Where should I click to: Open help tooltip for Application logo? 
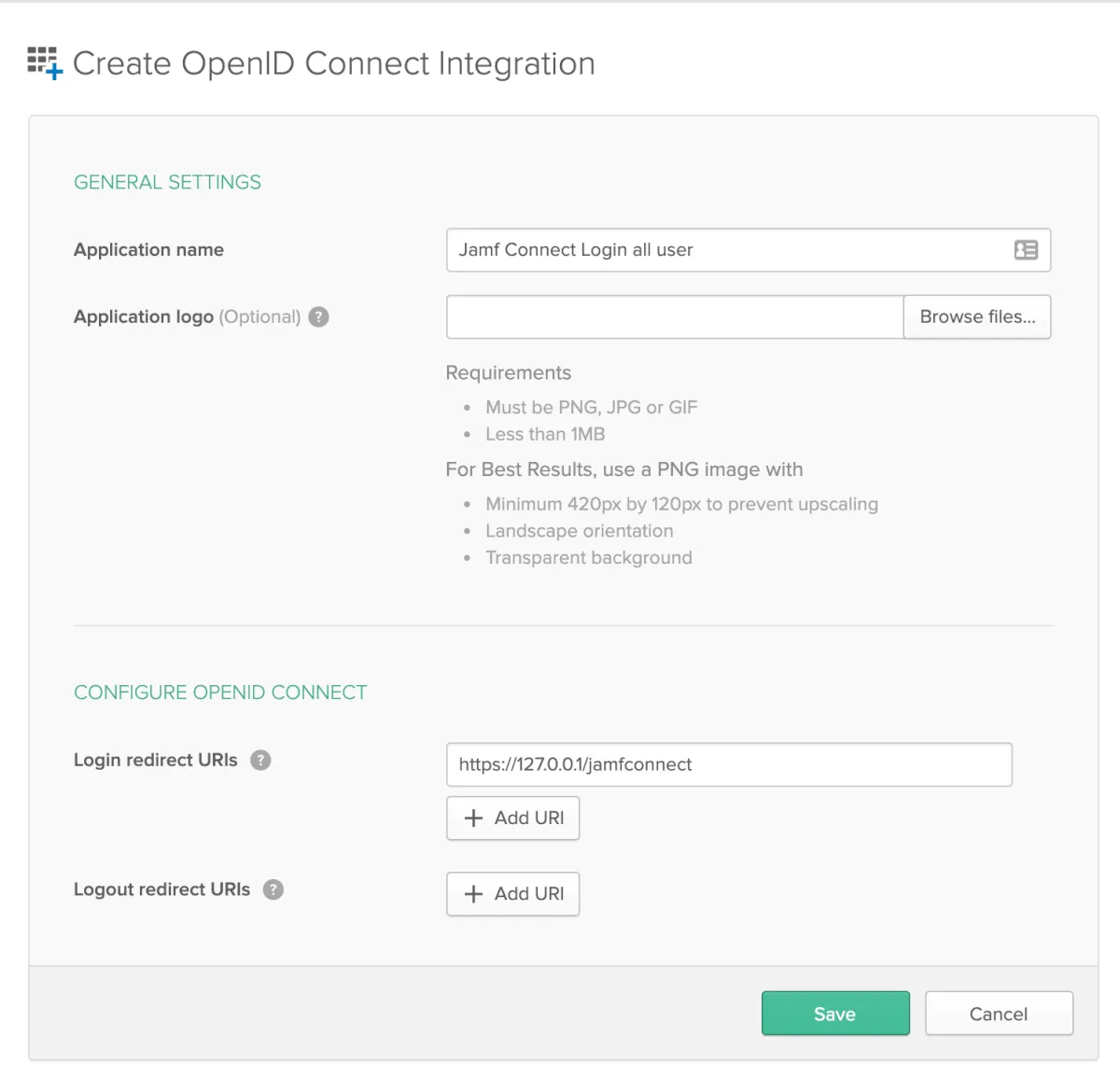(319, 317)
